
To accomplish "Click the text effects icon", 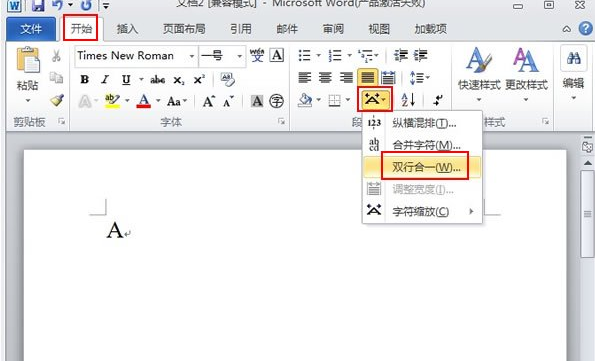I will click(x=85, y=101).
